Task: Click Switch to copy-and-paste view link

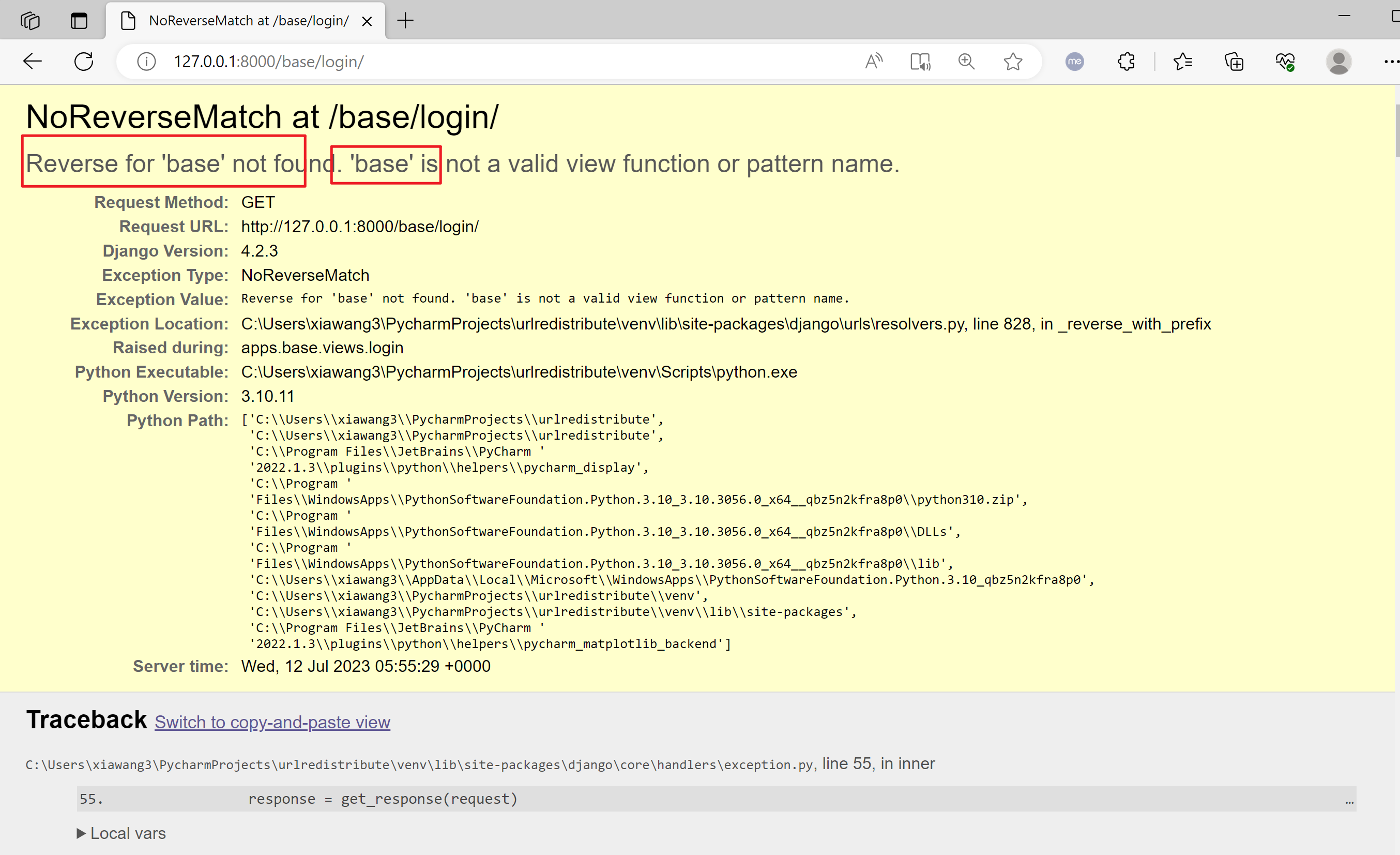Action: 272,722
